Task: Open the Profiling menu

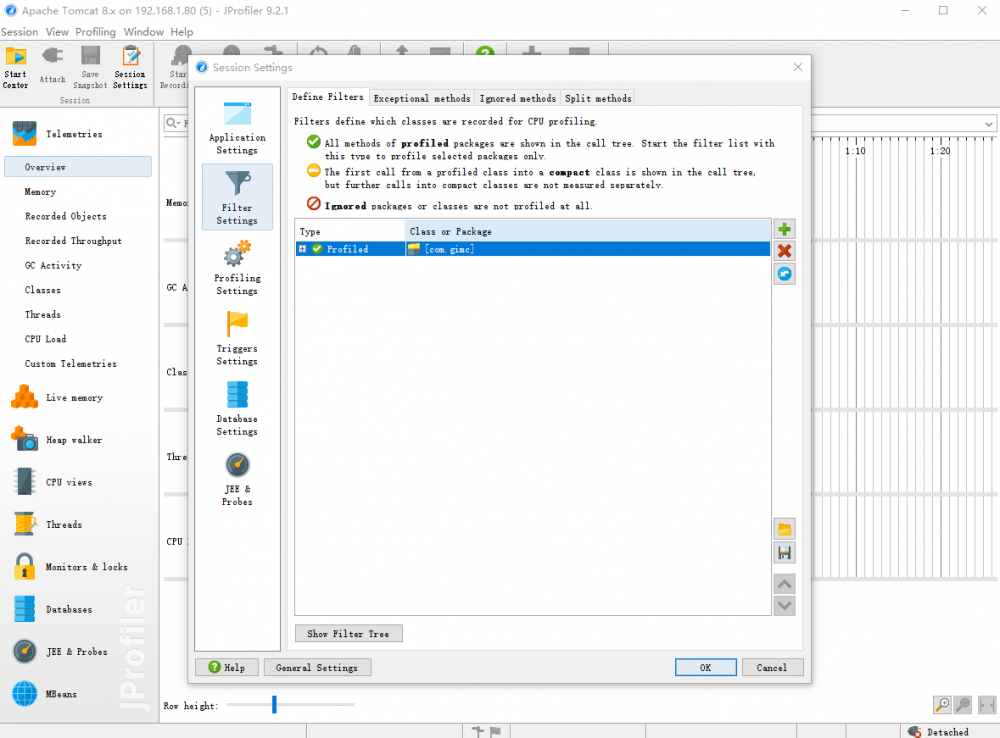Action: point(96,32)
